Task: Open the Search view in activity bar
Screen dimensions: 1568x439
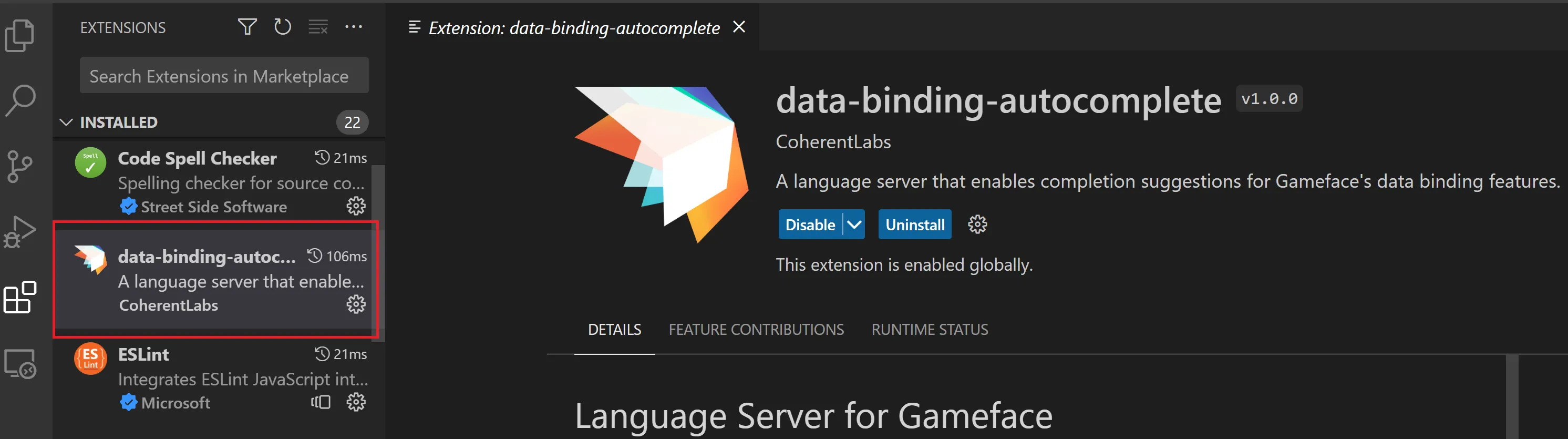Action: pyautogui.click(x=20, y=100)
